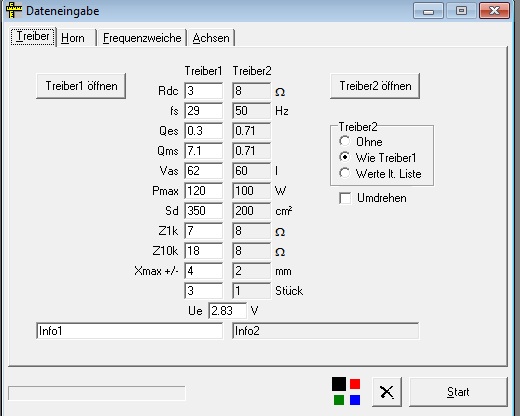The height and width of the screenshot is (416, 520).
Task: Click the Treiber2 Z10k field
Action: [x=252, y=251]
